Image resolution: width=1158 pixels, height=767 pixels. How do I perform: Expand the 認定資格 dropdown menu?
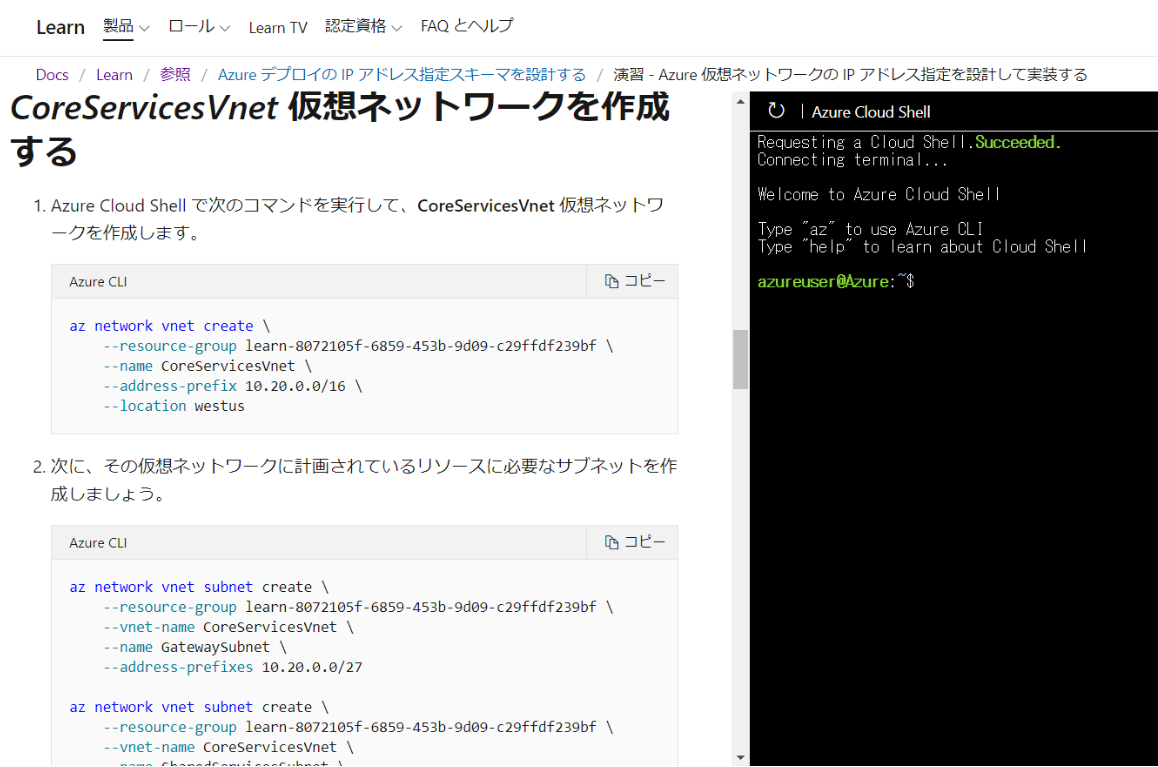coord(363,27)
